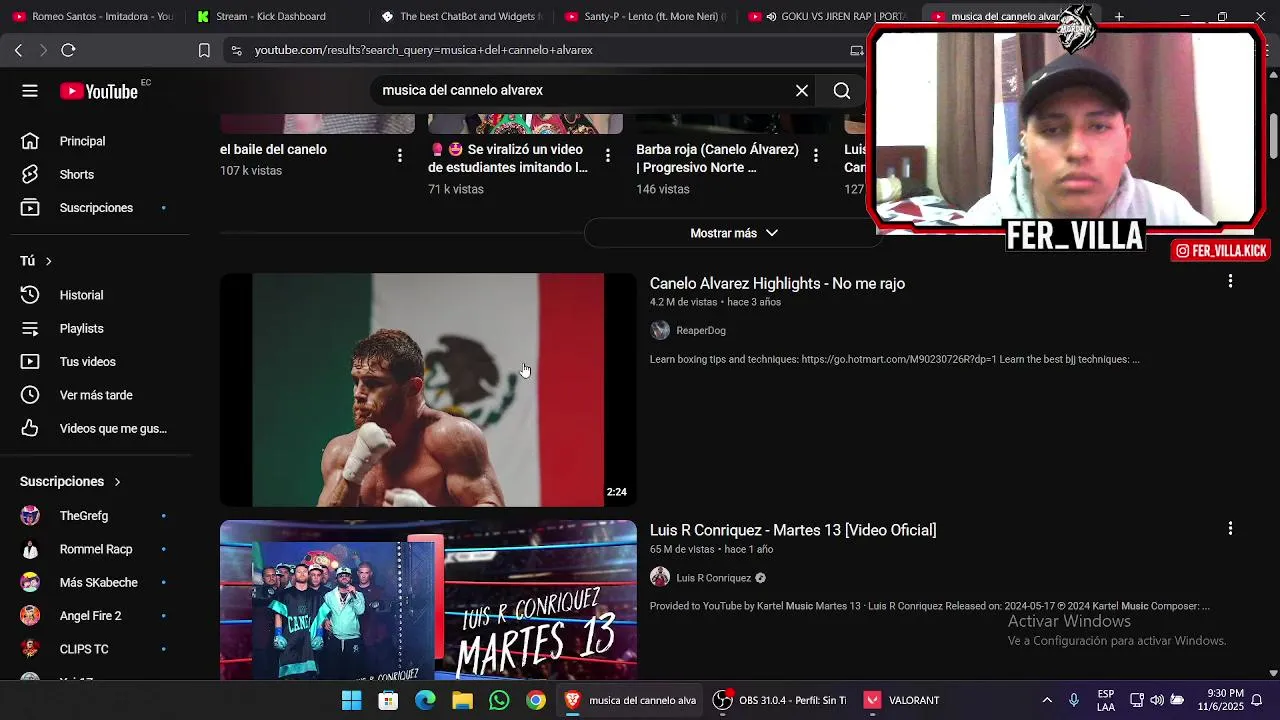
Task: Open File Explorer from taskbar
Action: click(462, 700)
